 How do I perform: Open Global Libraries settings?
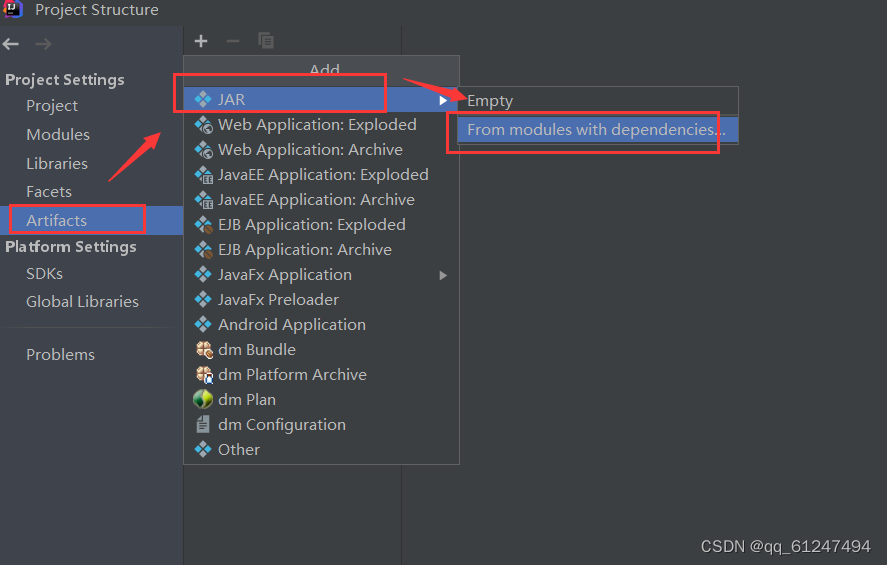pos(82,301)
